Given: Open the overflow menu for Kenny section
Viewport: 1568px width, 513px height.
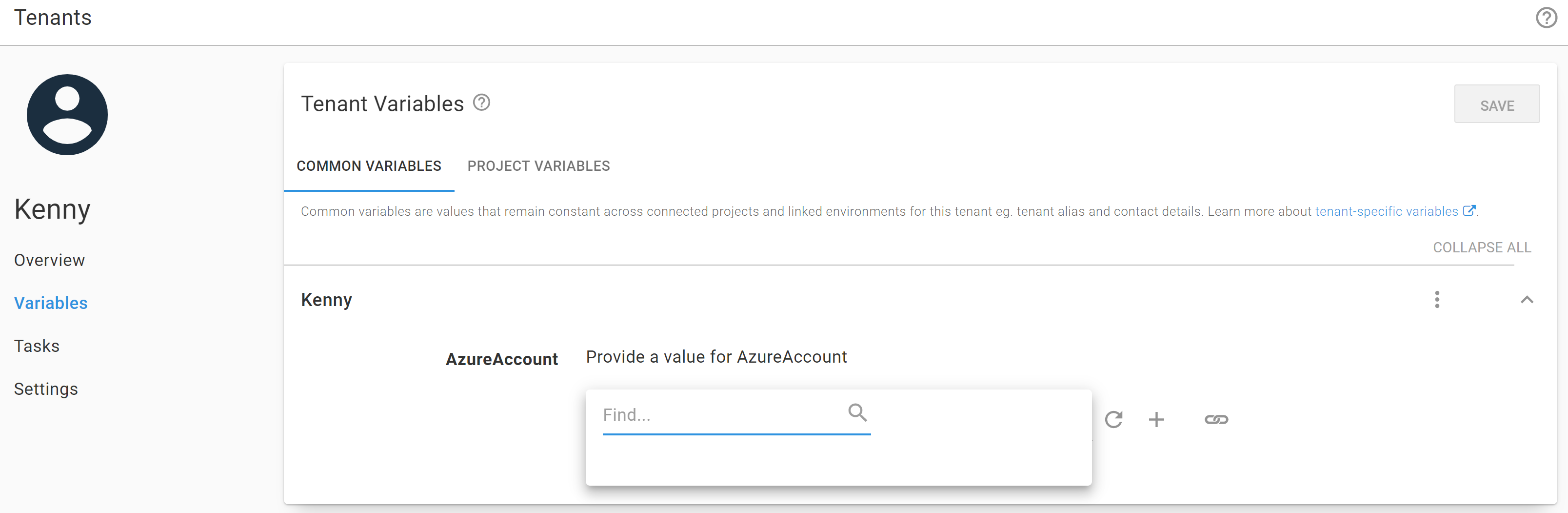Looking at the screenshot, I should [x=1437, y=299].
